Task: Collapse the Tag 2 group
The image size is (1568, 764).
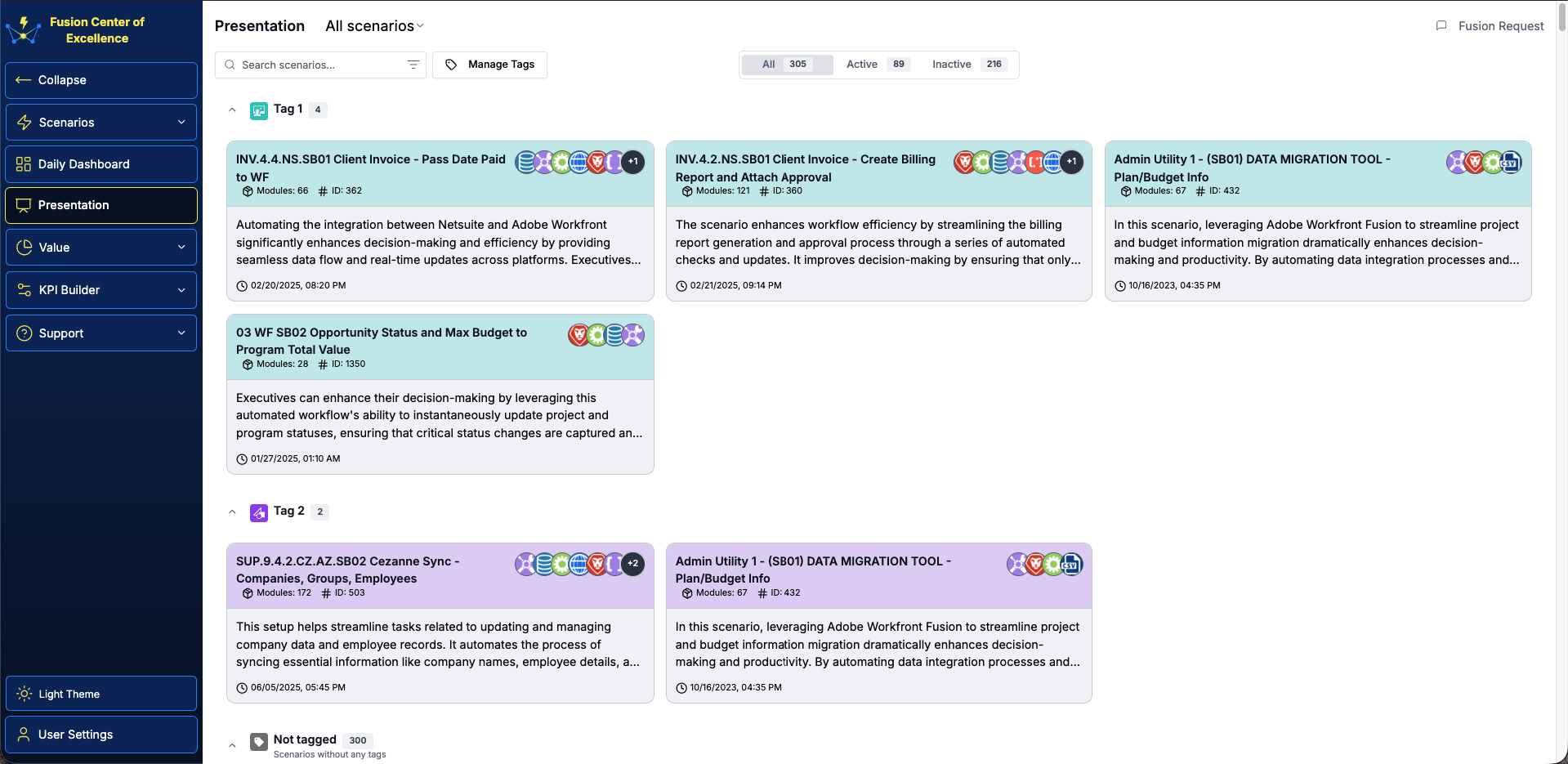Action: tap(232, 512)
